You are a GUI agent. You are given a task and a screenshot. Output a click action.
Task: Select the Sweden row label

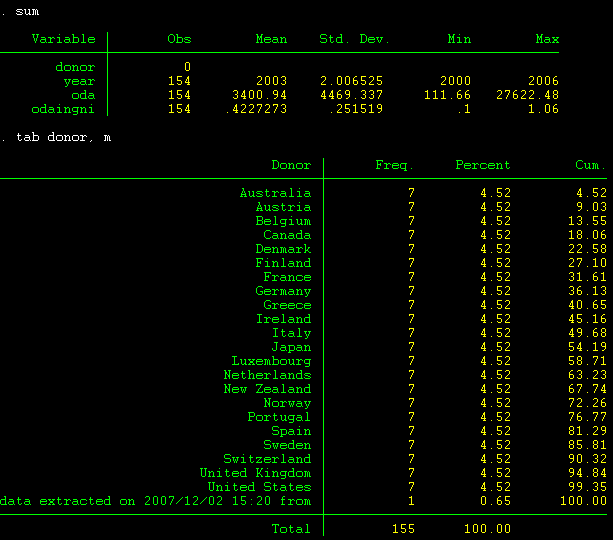(287, 445)
